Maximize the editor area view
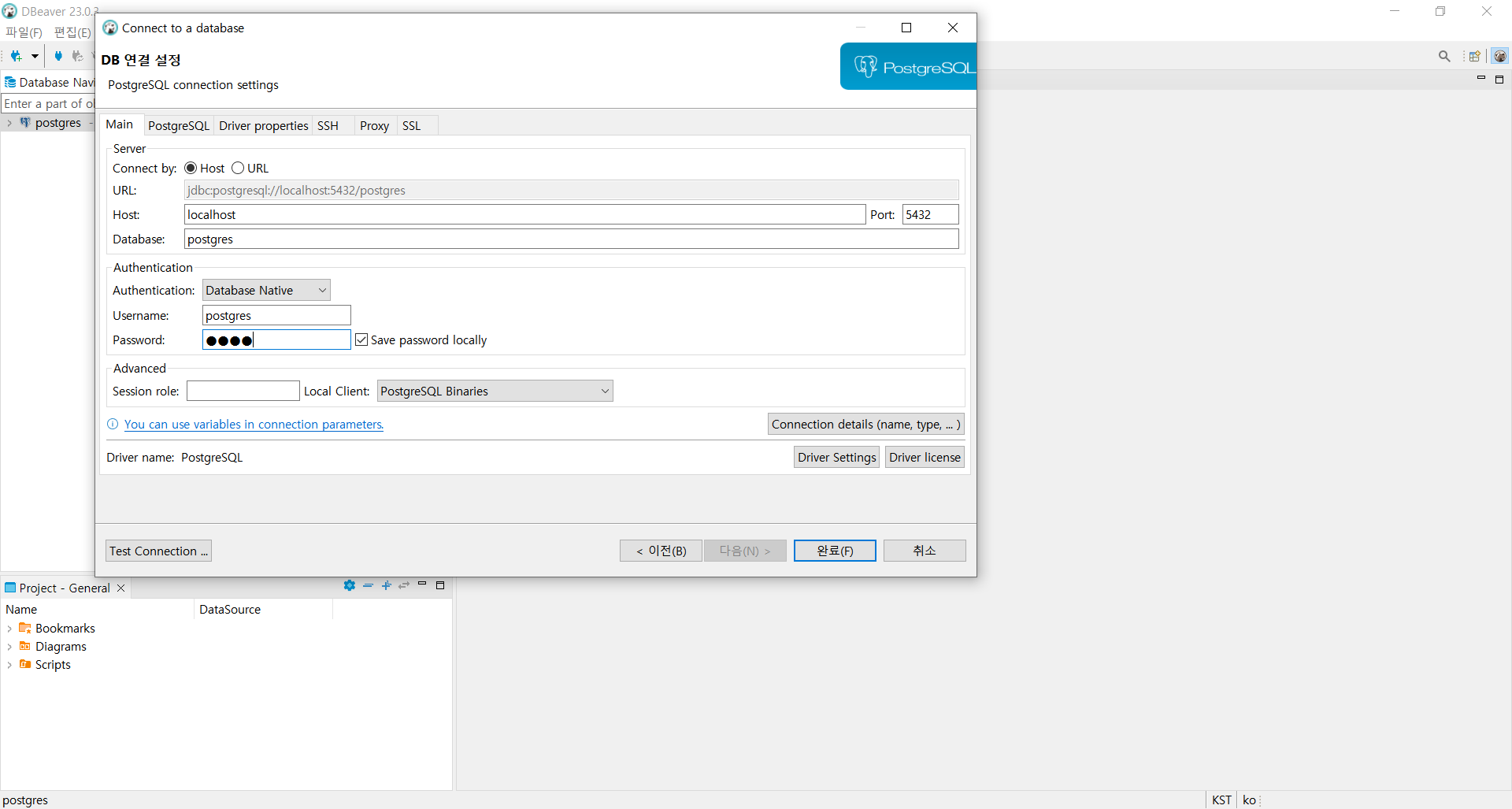Viewport: 1512px width, 809px height. click(x=1499, y=79)
